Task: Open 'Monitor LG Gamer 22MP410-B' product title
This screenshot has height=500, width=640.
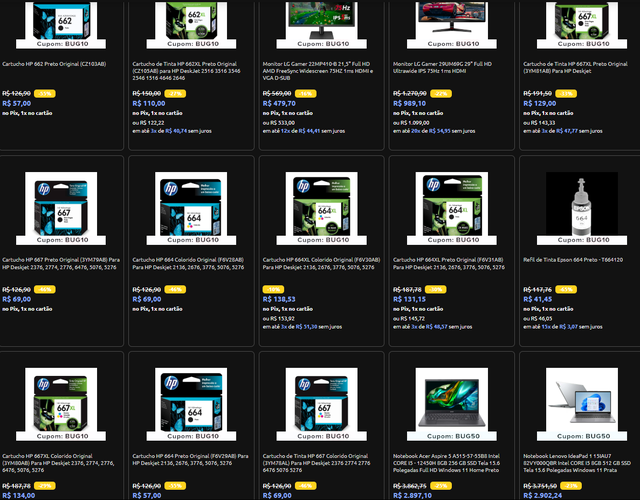Action: [x=316, y=71]
